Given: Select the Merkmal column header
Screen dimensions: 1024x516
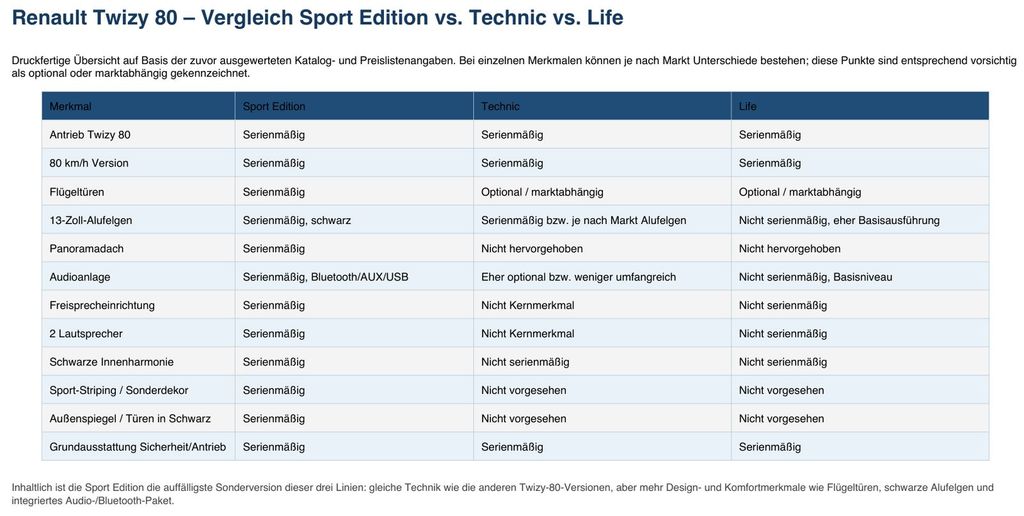Looking at the screenshot, I should tap(71, 106).
